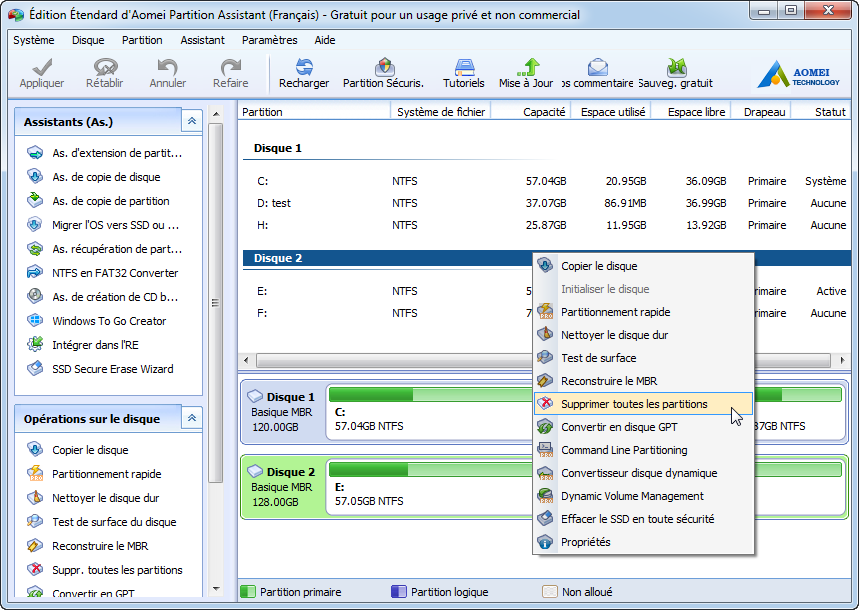Select the D: test partition row
This screenshot has width=859, height=610.
[x=545, y=203]
